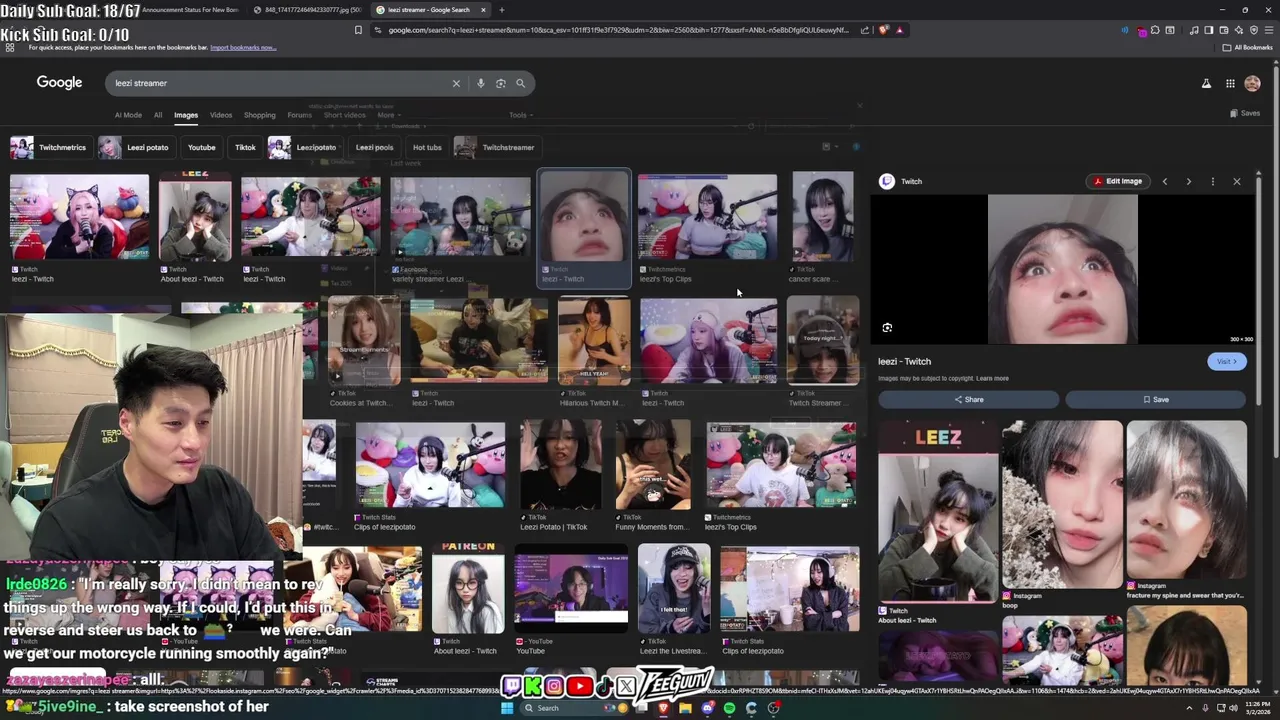Open more options in image preview panel
1280x720 pixels.
point(1213,181)
